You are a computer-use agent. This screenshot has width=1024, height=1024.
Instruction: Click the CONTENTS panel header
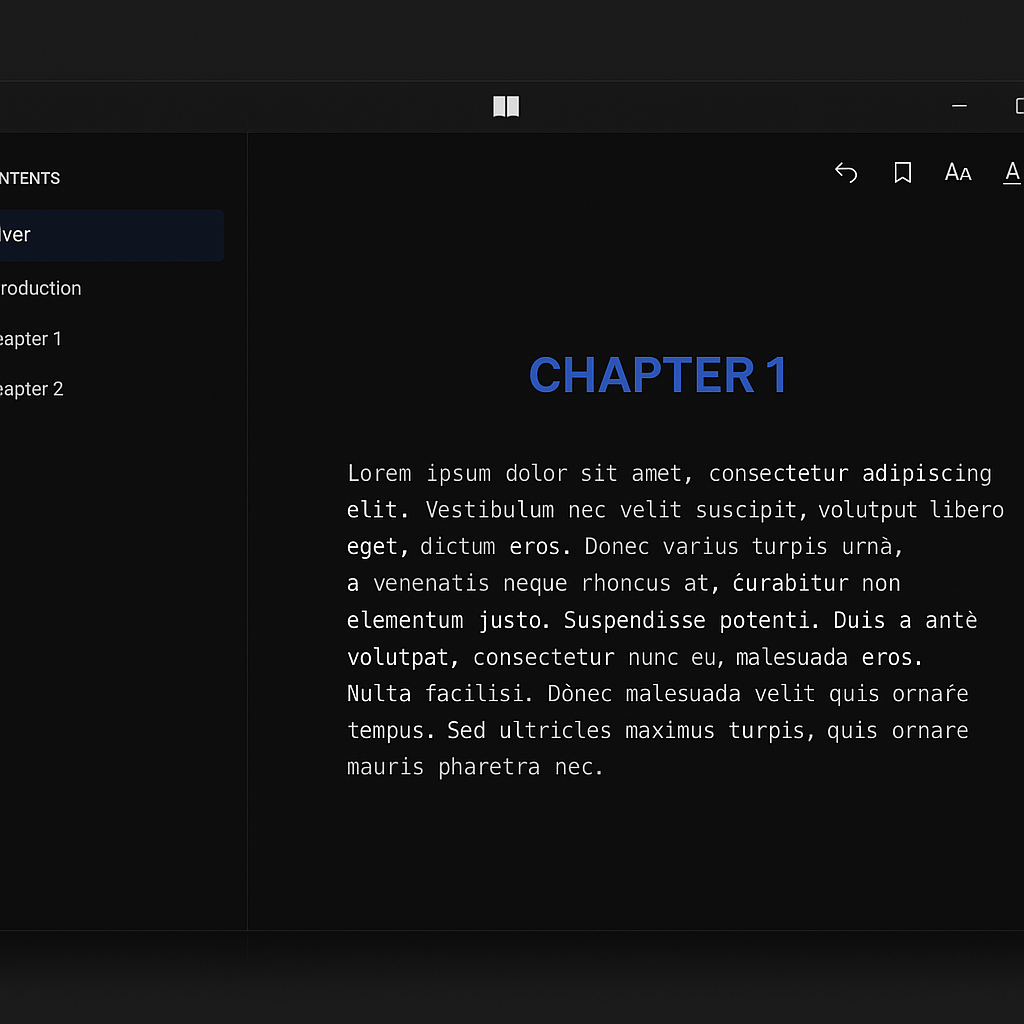tap(30, 177)
